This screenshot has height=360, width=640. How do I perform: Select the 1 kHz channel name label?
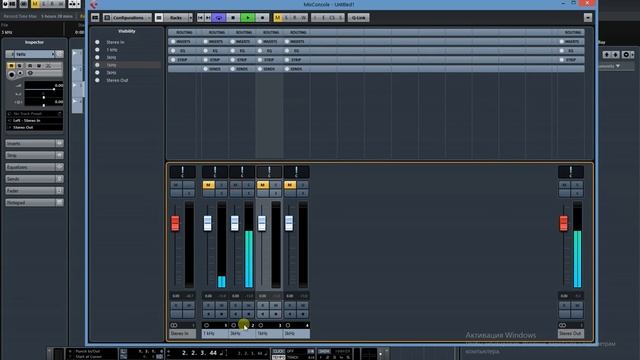click(215, 333)
